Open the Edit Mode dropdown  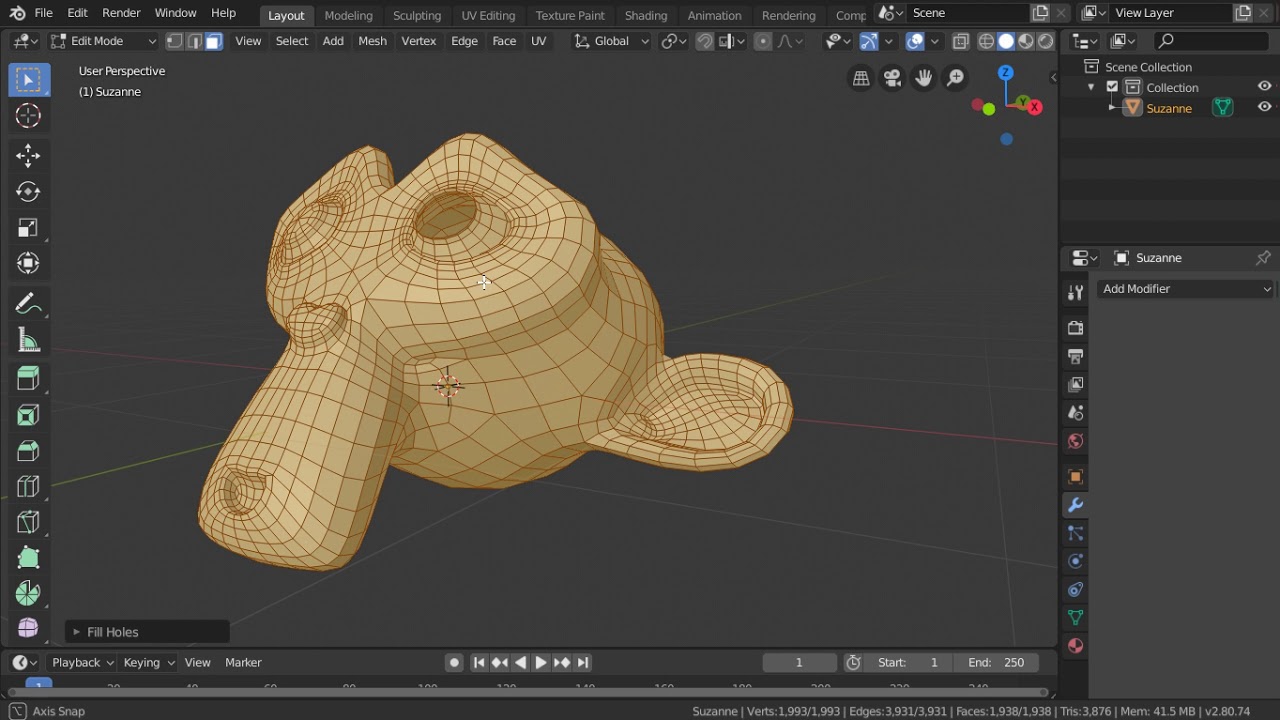click(103, 41)
